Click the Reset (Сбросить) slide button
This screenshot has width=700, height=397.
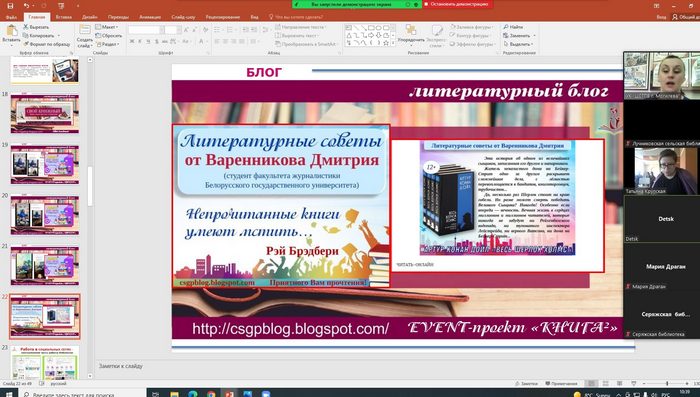click(x=108, y=36)
